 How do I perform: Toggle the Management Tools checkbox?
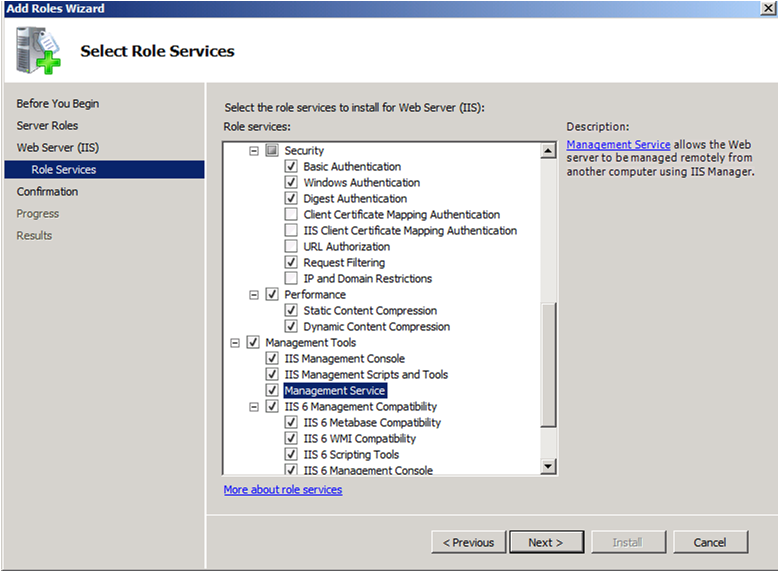coord(253,342)
